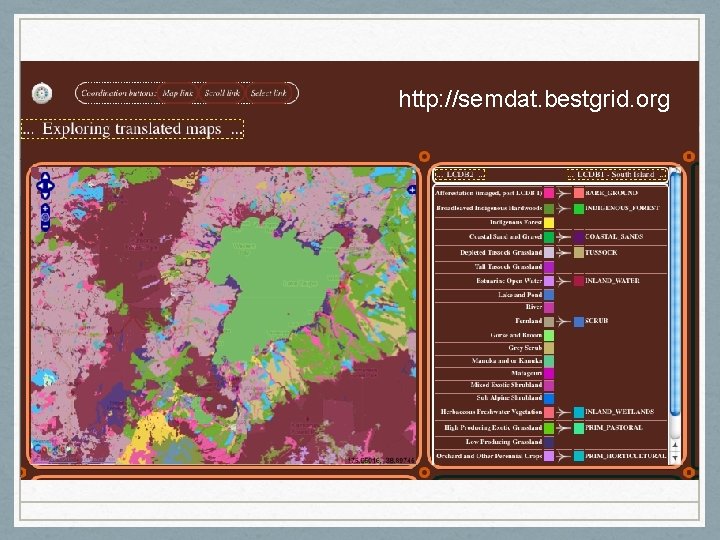Open the LCDB2 legend selector
The height and width of the screenshot is (540, 720).
click(460, 174)
